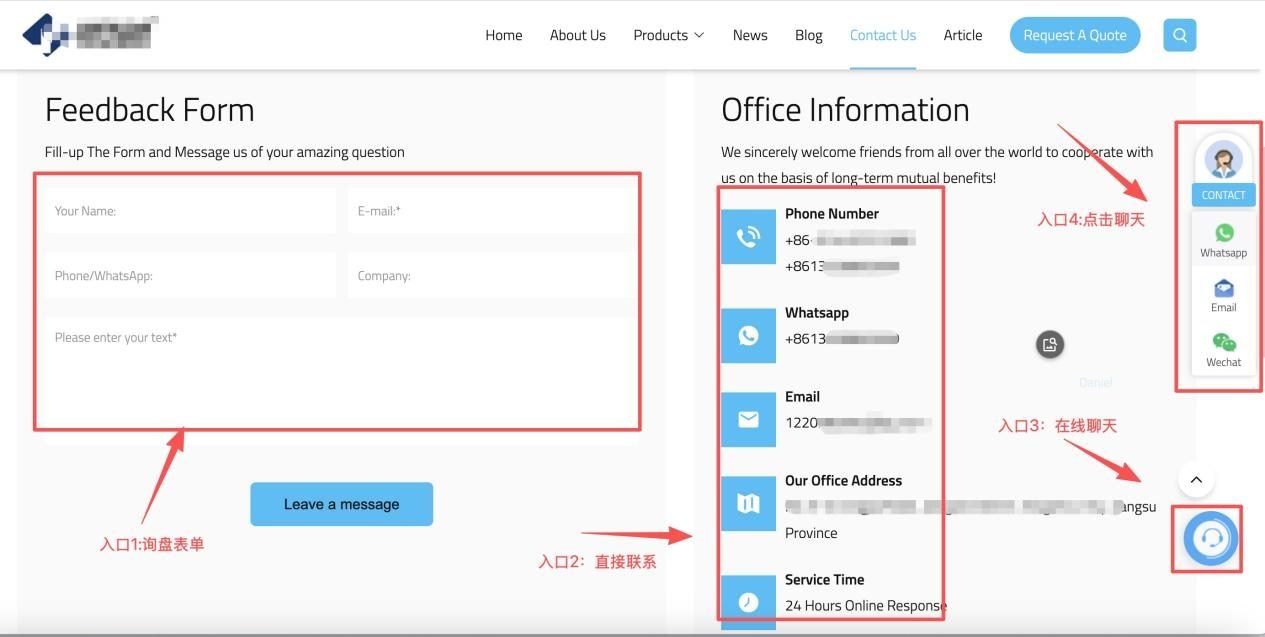1265x637 pixels.
Task: Focus the Phone/WhatsApp input field
Action: coord(190,275)
